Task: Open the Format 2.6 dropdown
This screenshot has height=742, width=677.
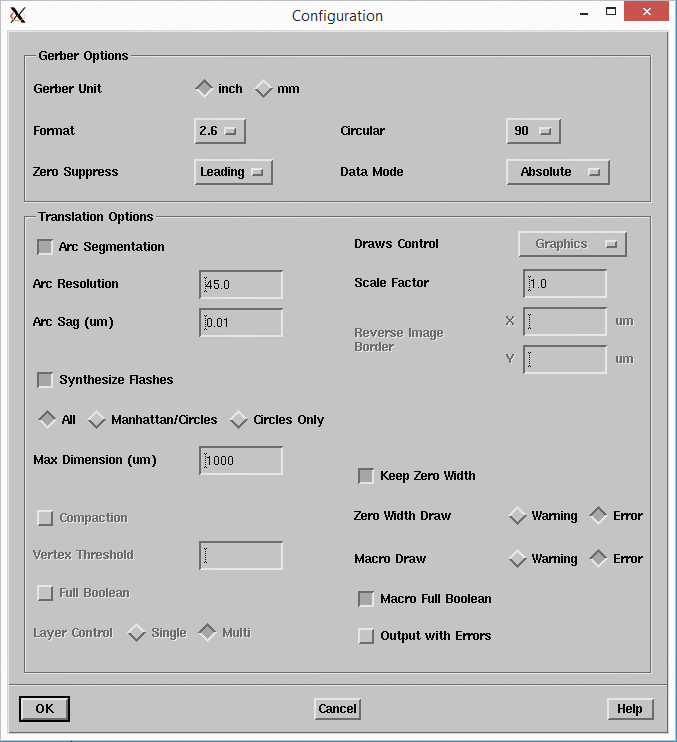Action: pos(220,131)
